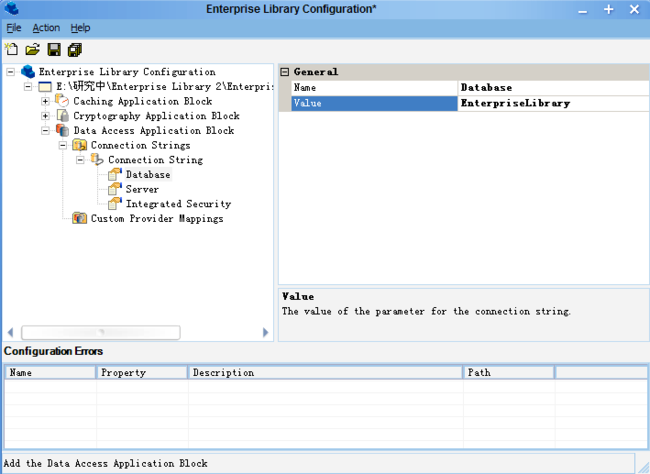Click the New Application toolbar icon

[x=12, y=49]
